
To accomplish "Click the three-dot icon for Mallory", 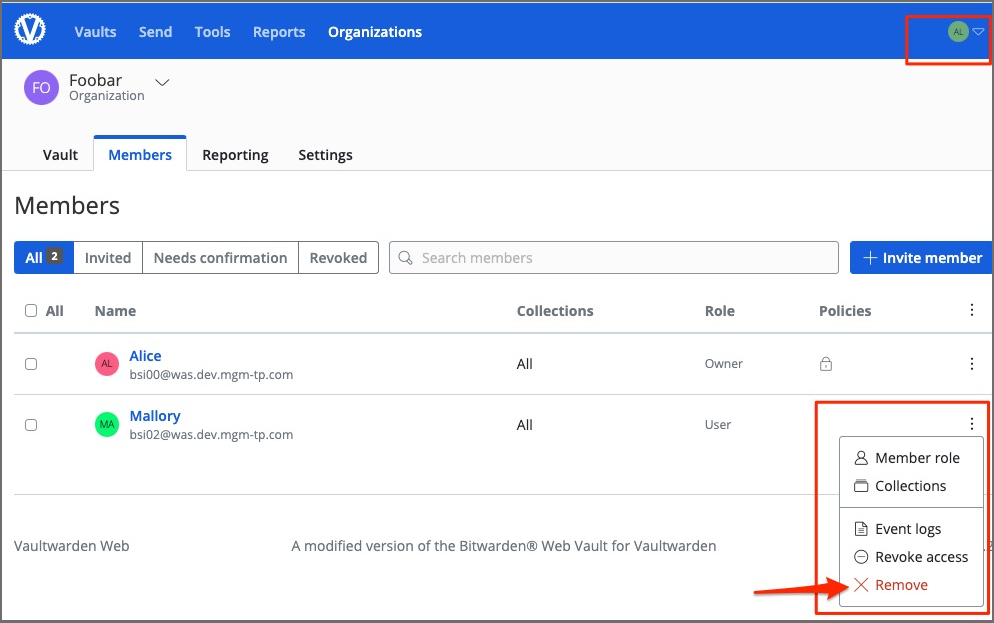I will 971,425.
